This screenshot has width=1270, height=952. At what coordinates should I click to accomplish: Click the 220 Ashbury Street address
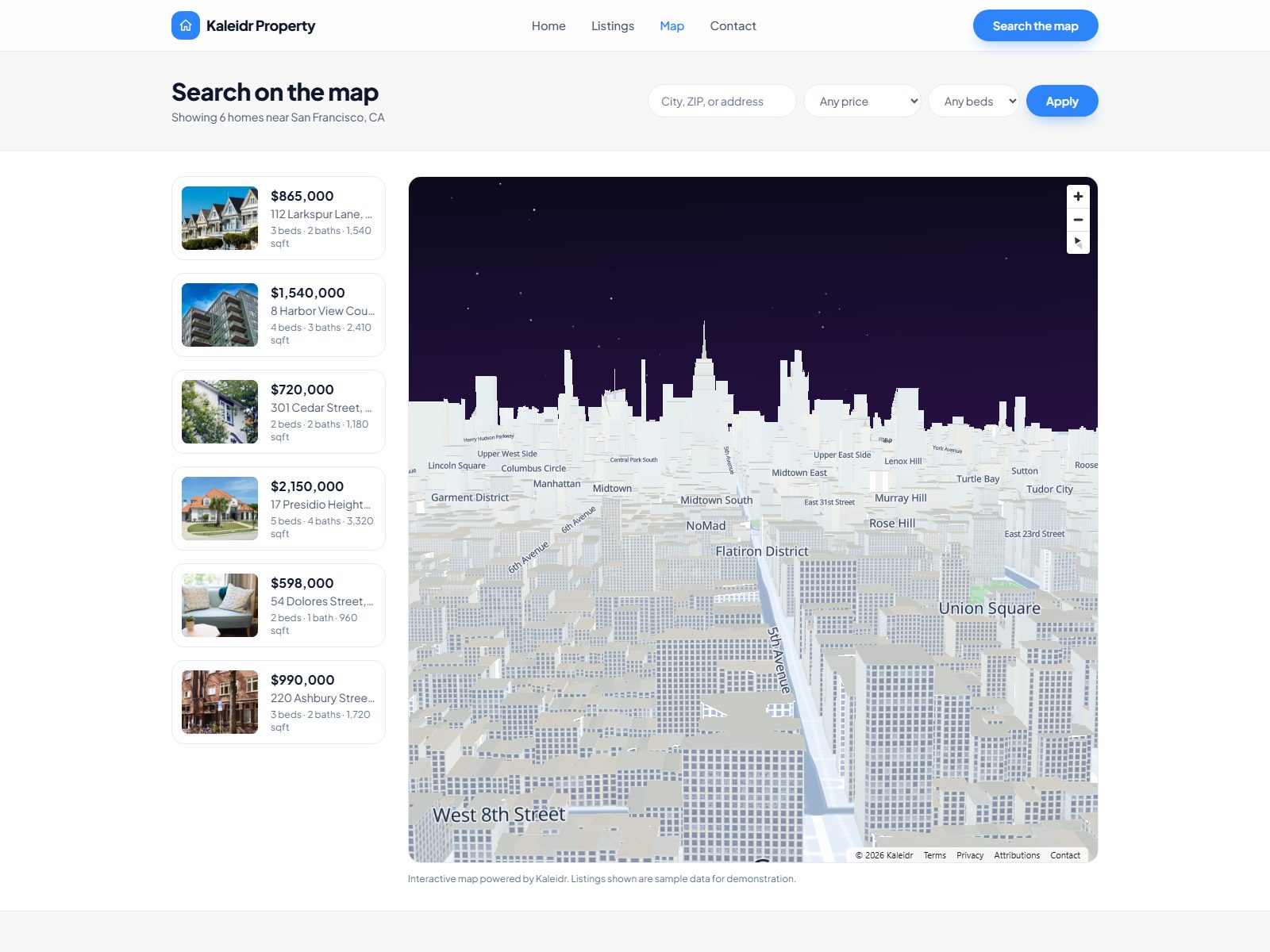point(322,698)
